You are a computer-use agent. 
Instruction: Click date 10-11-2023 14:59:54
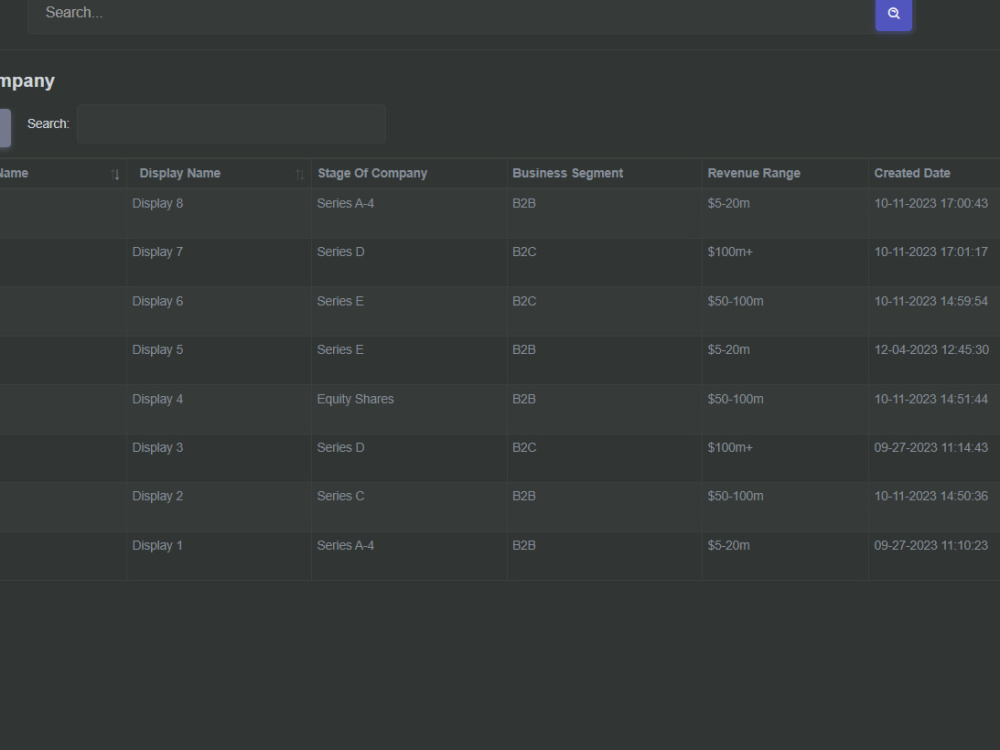tap(931, 301)
